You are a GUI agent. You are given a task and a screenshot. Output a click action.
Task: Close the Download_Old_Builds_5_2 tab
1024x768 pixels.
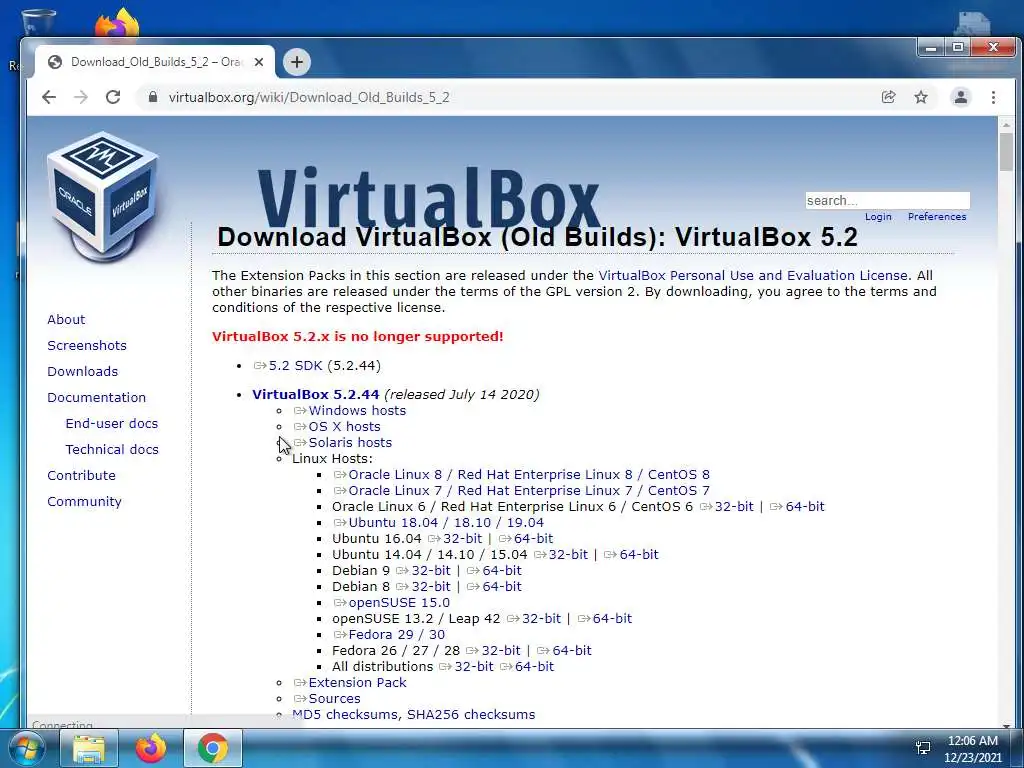(259, 62)
